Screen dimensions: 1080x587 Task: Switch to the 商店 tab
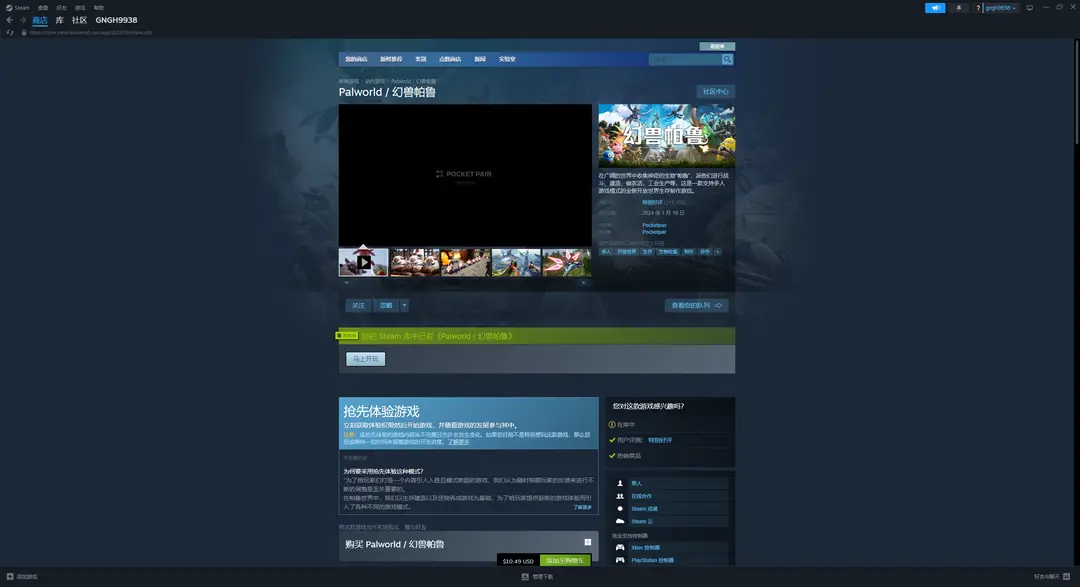pos(40,20)
